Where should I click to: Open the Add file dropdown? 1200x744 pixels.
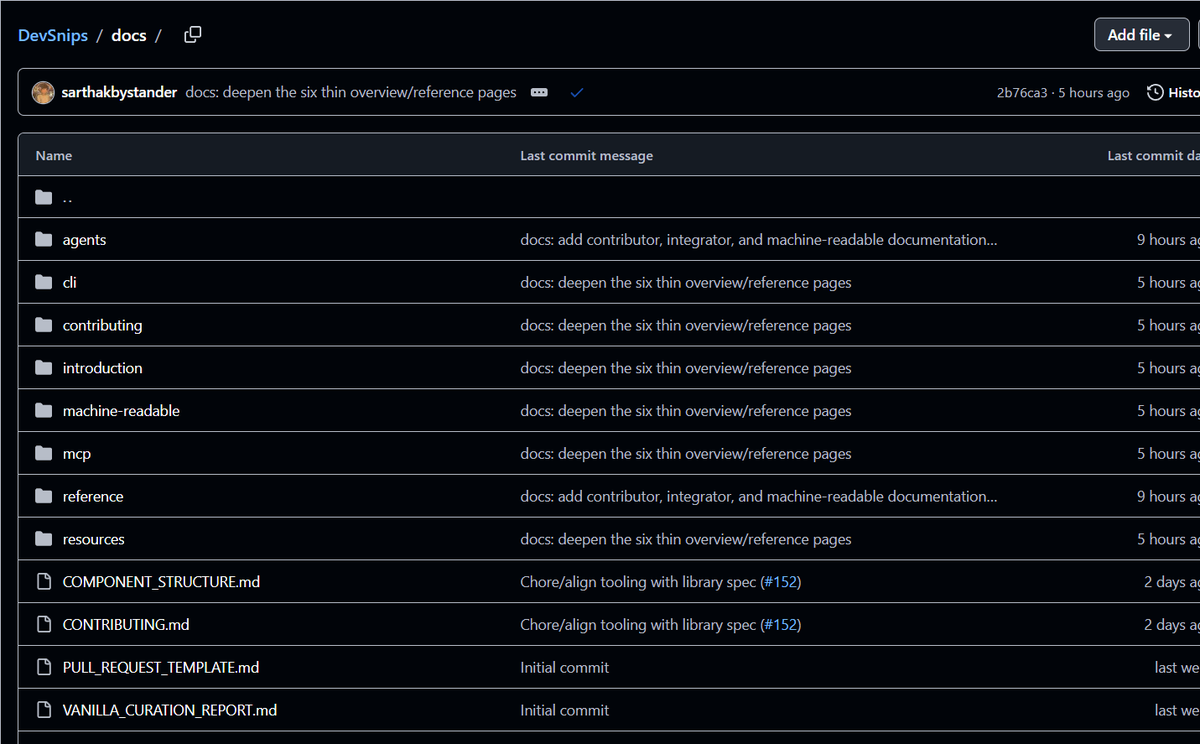(x=1141, y=35)
